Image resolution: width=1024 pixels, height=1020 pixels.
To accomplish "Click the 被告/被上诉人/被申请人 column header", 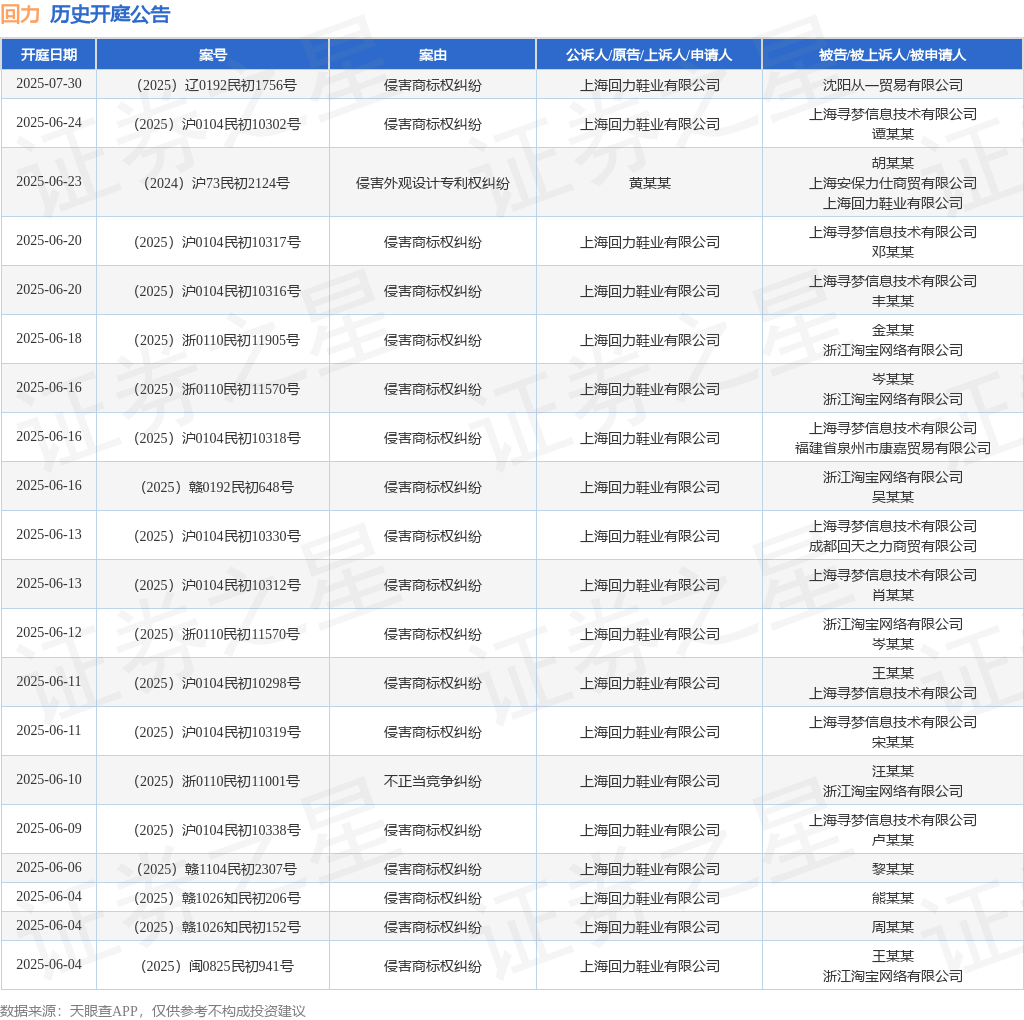I will tap(892, 55).
